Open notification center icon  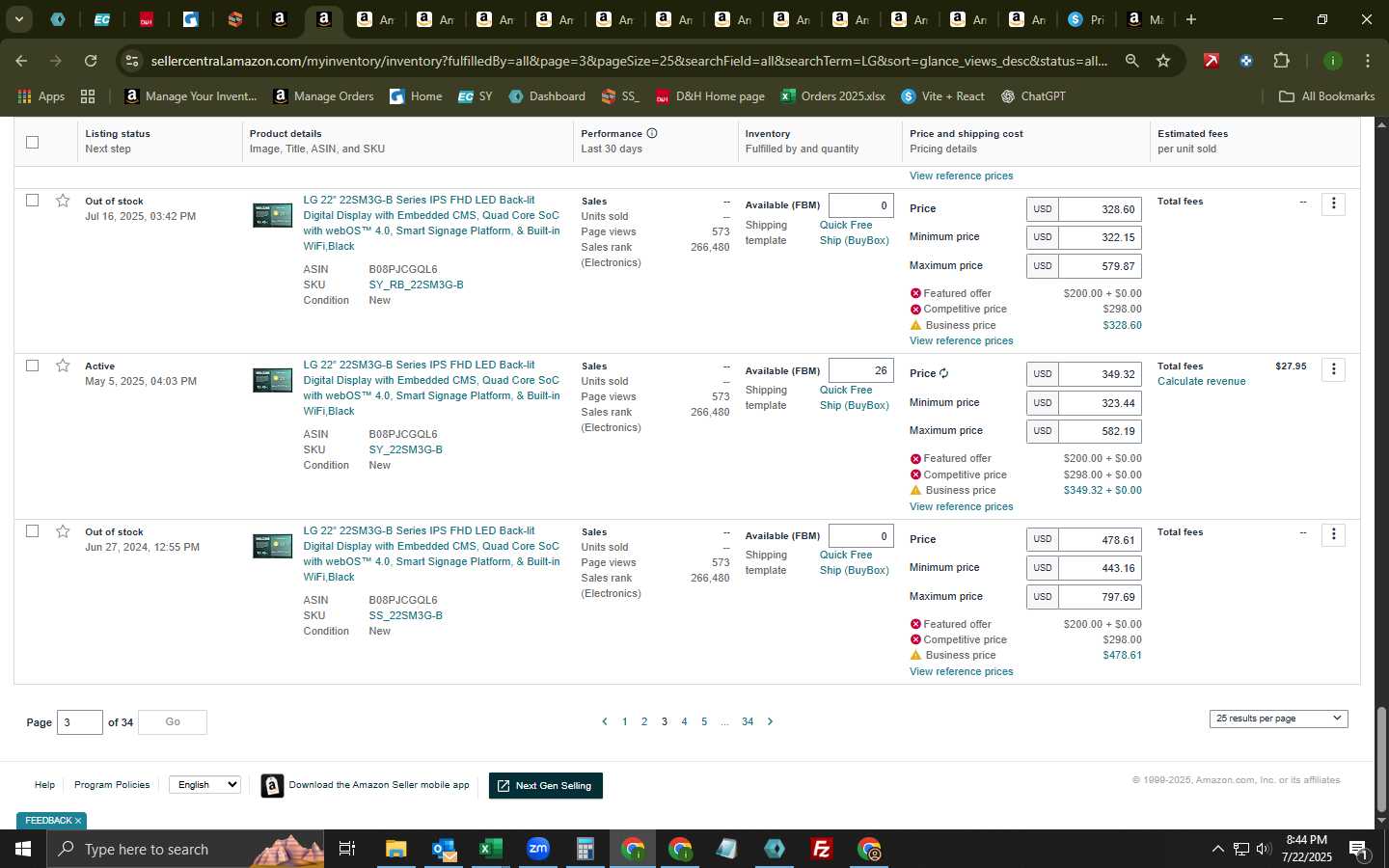[x=1358, y=849]
